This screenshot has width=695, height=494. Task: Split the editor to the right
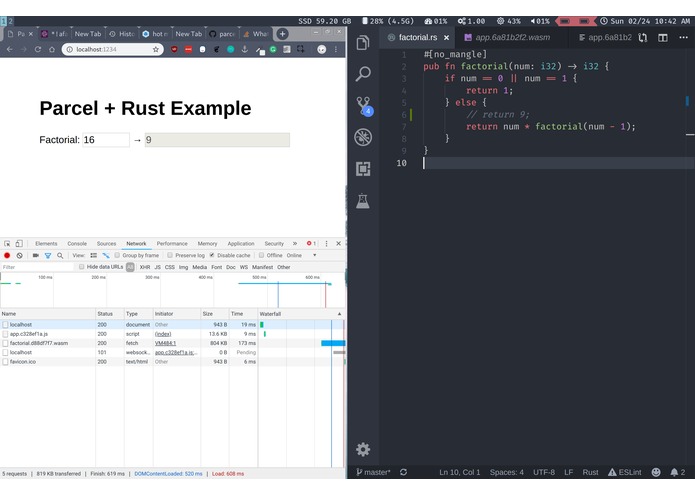pyautogui.click(x=662, y=37)
